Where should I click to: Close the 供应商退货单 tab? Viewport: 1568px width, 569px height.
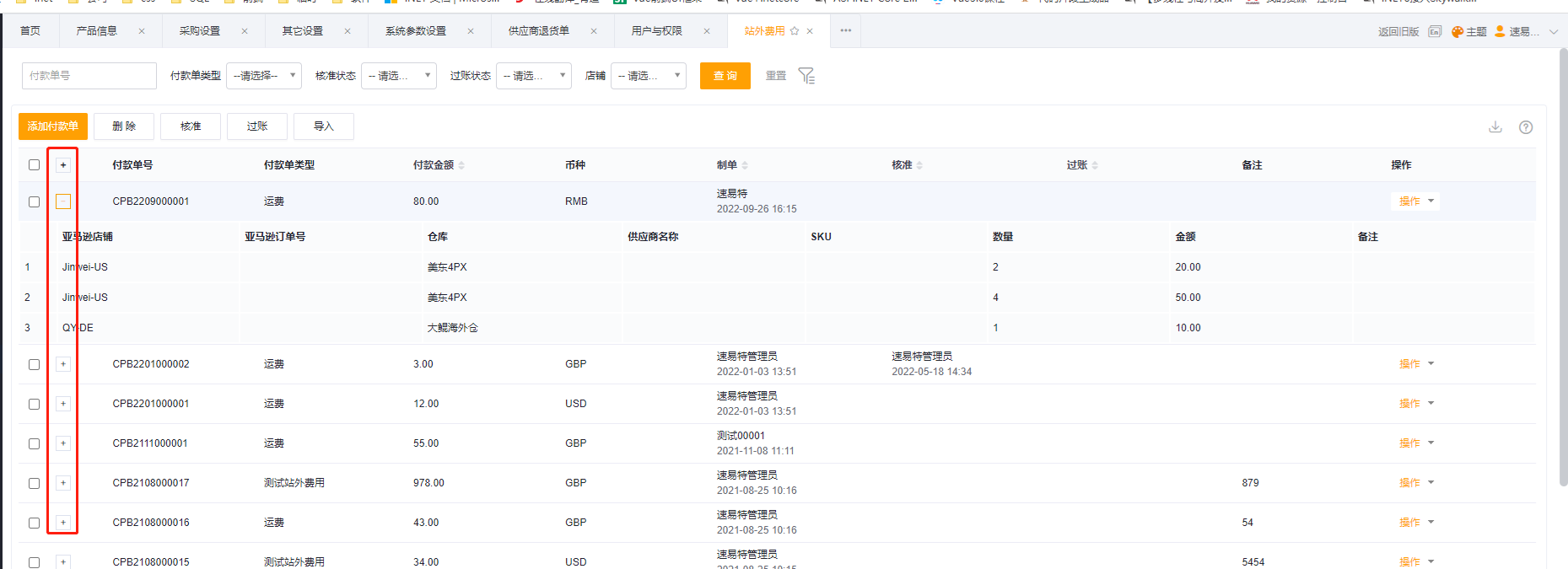594,31
